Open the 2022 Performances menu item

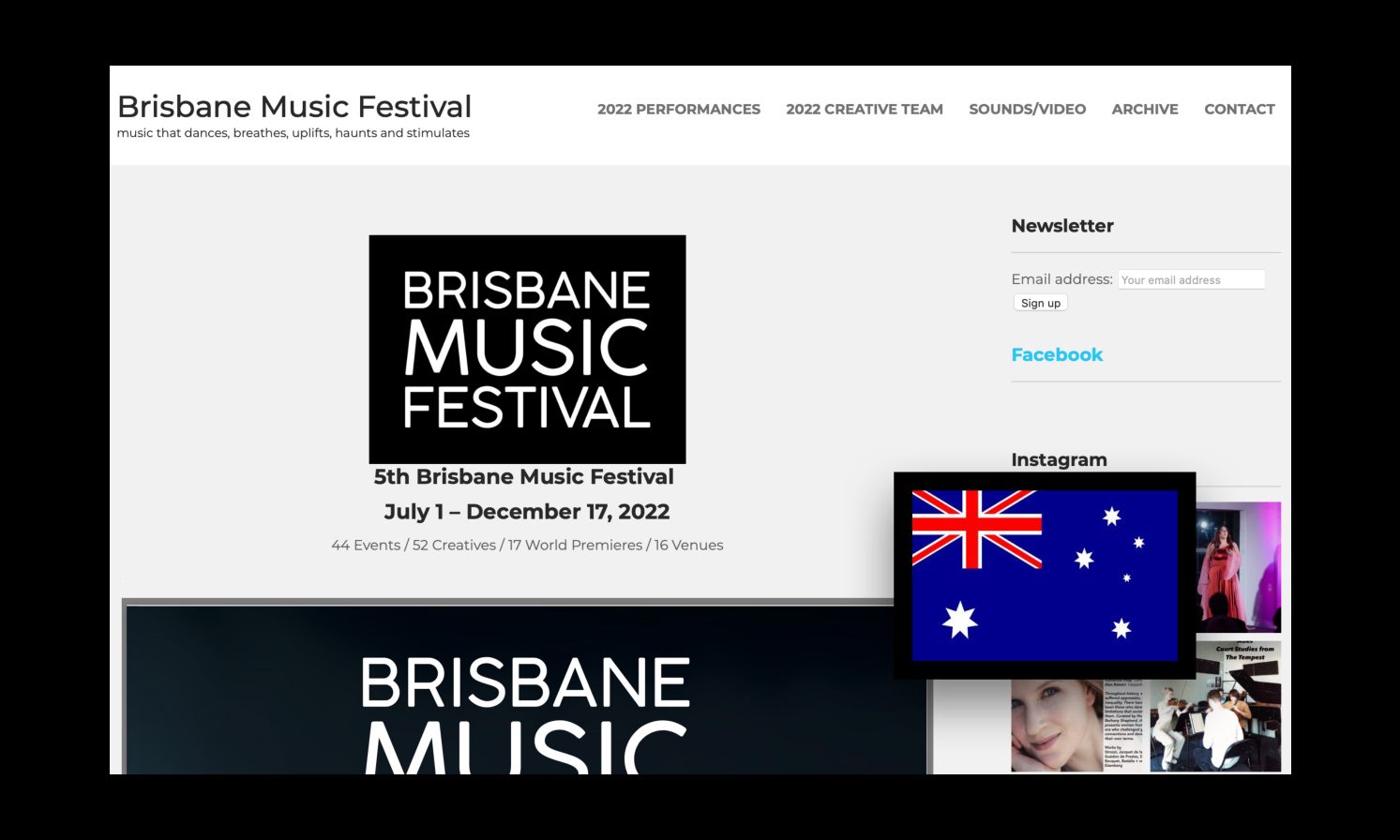[x=679, y=109]
